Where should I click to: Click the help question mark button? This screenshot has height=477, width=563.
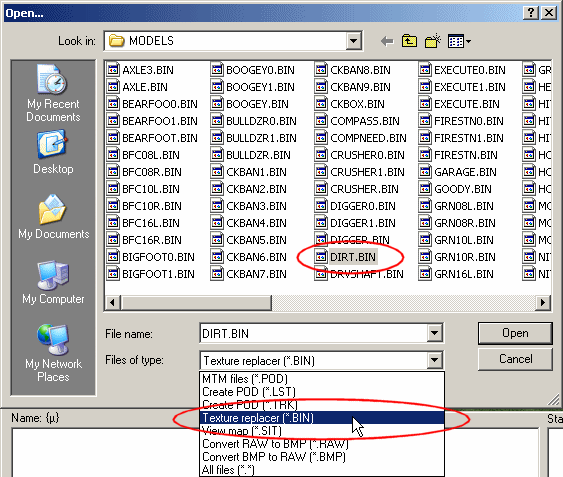pos(531,13)
